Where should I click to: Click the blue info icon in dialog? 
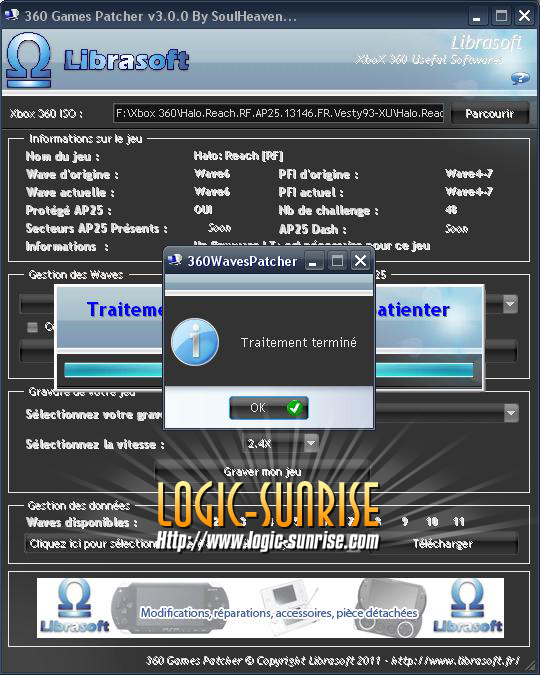195,342
